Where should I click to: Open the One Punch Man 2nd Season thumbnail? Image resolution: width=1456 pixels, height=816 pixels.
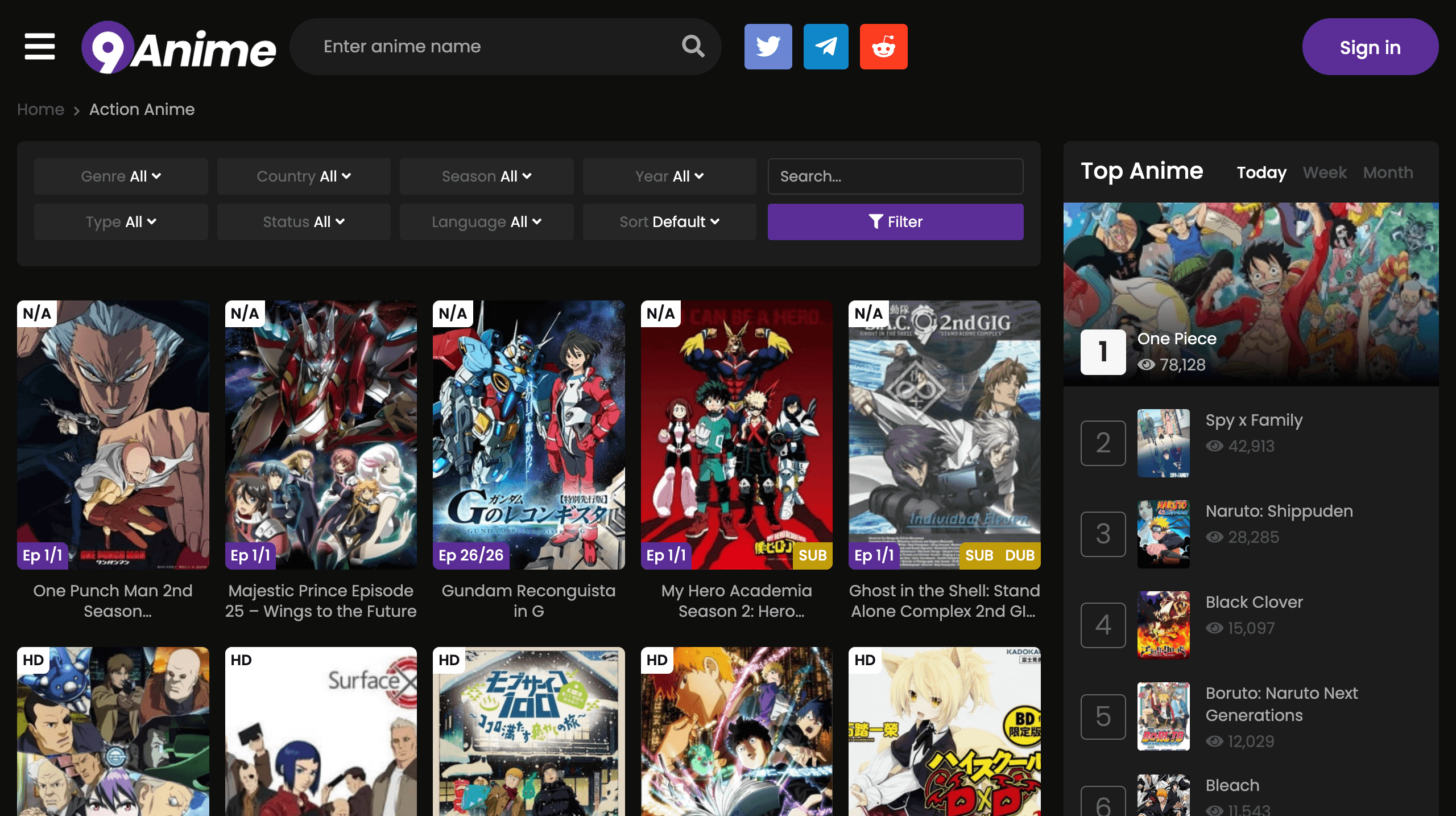coord(113,435)
